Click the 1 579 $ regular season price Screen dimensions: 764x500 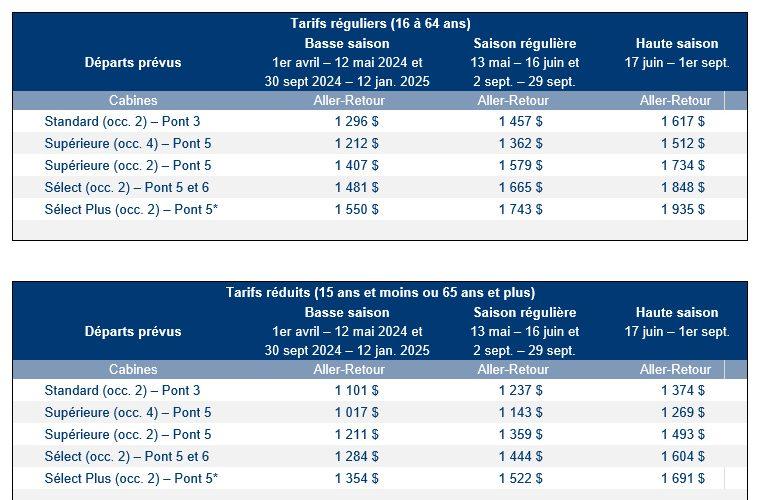520,165
